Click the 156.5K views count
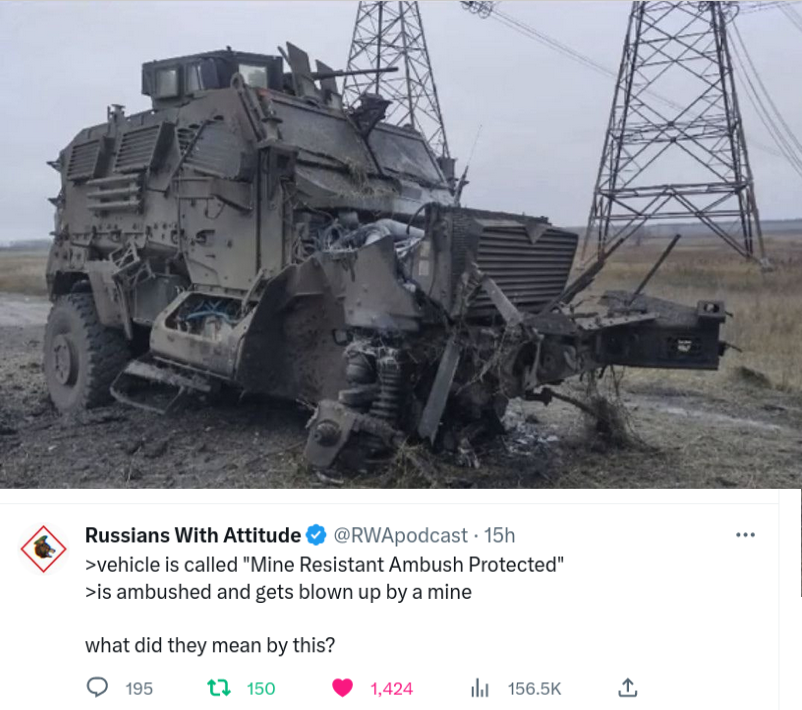This screenshot has width=802, height=710. [534, 689]
